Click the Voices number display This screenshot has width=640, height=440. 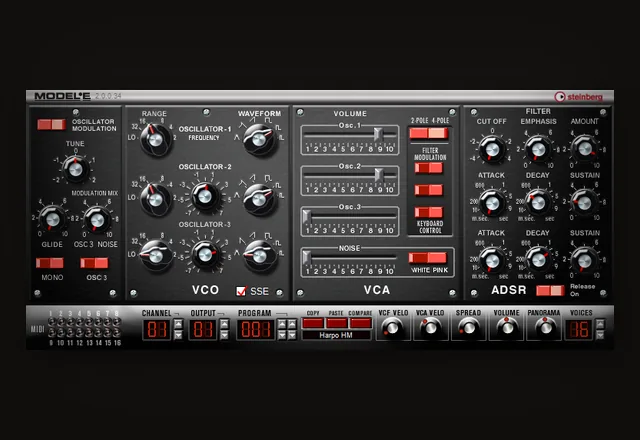pyautogui.click(x=579, y=329)
